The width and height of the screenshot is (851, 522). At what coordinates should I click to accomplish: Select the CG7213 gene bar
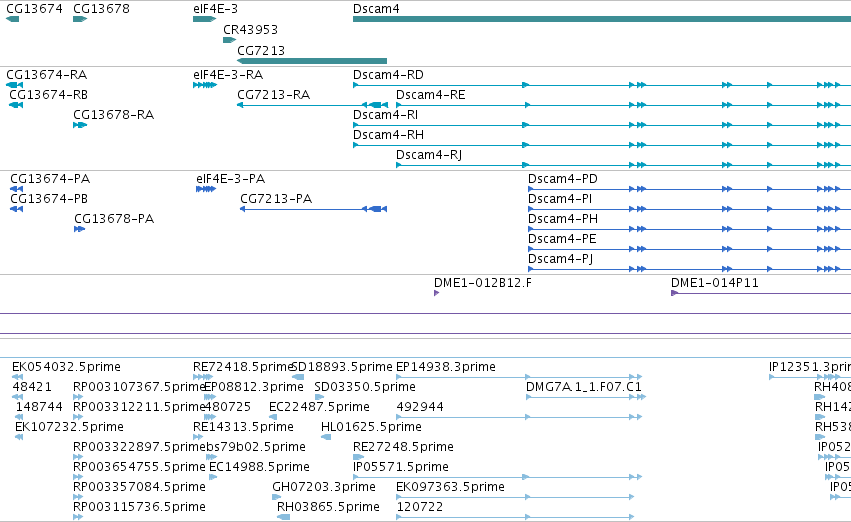pos(312,61)
